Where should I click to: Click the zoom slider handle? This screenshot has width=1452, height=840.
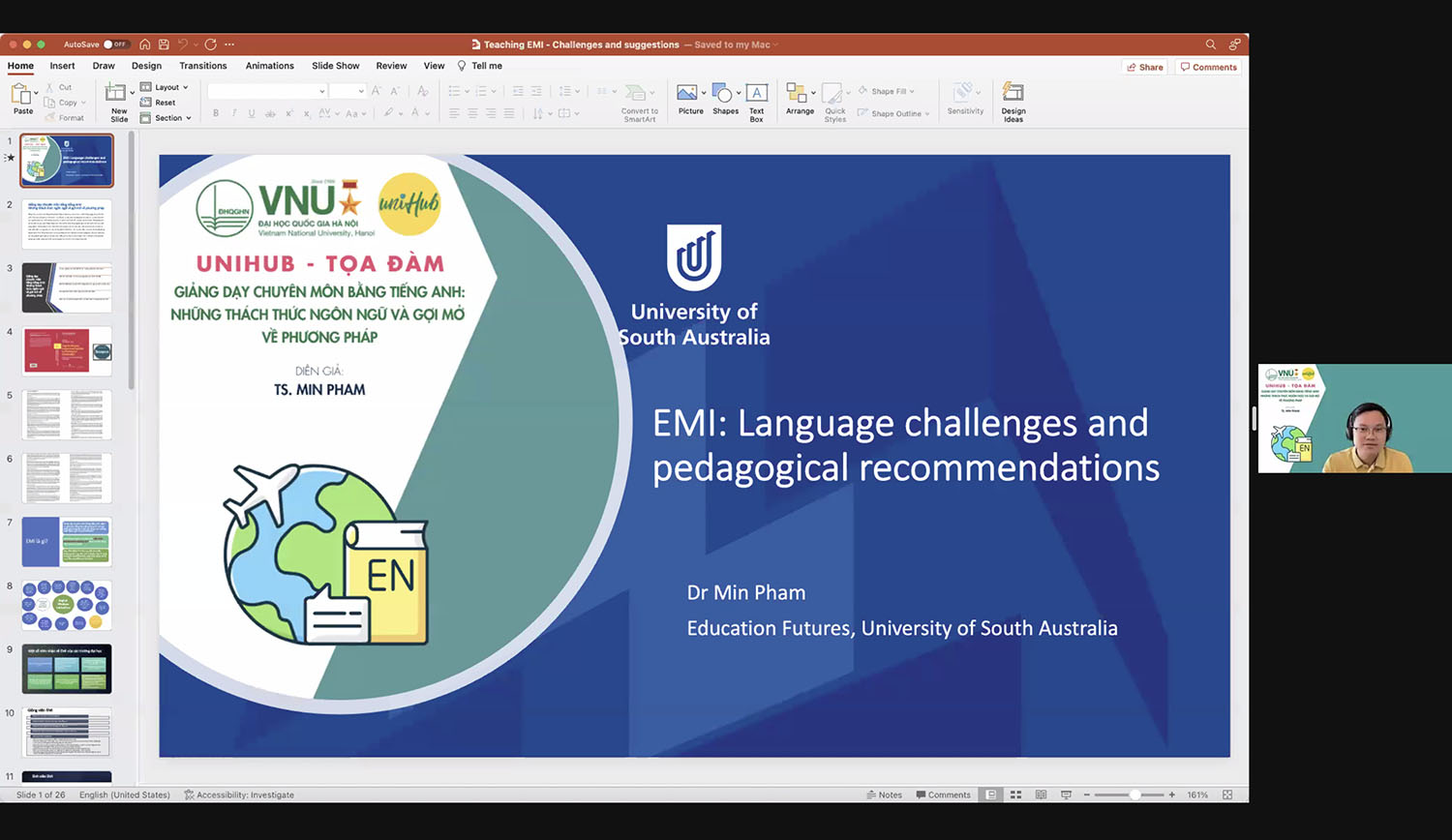pos(1134,795)
